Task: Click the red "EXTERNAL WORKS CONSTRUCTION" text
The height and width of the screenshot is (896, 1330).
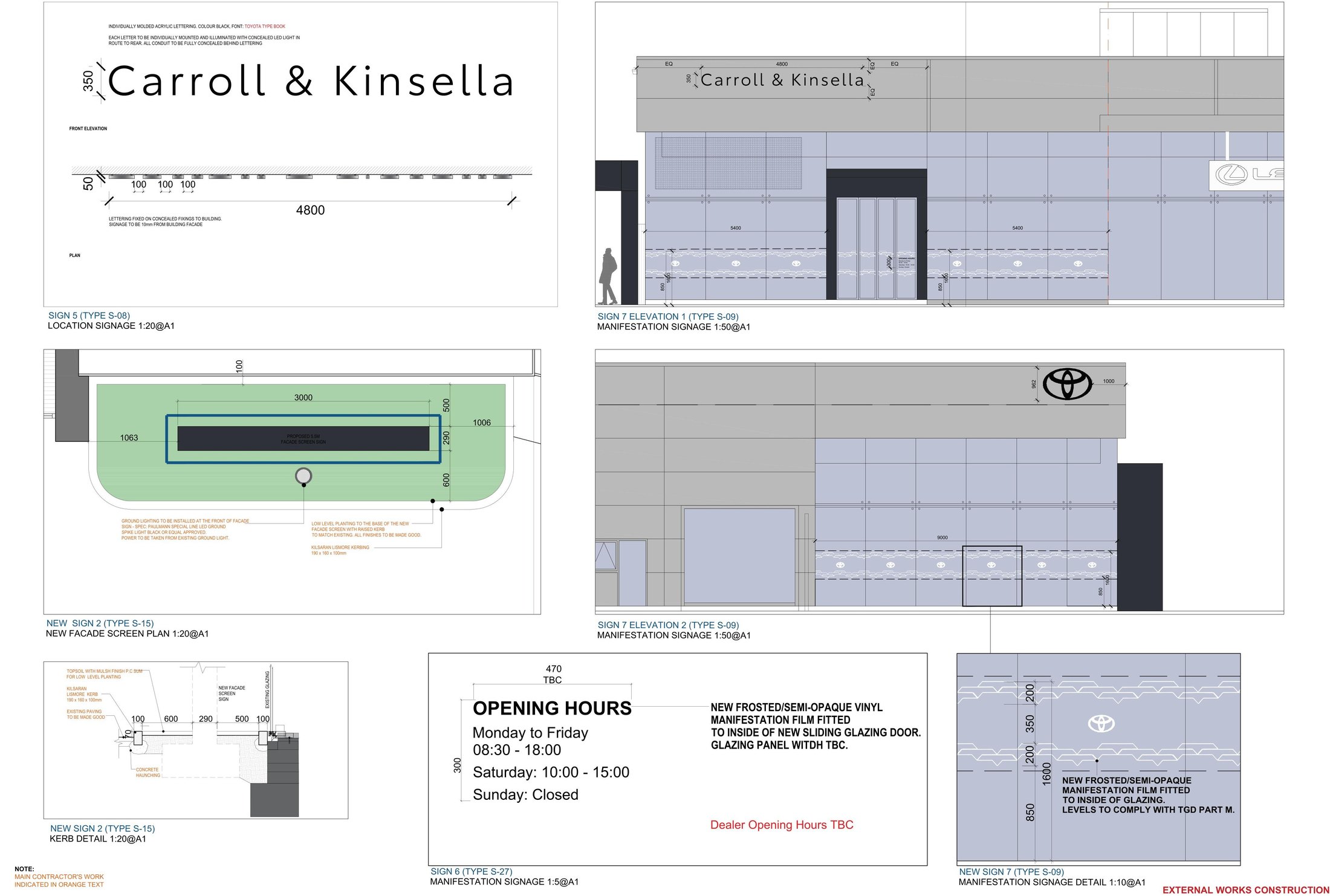Action: (x=1245, y=890)
